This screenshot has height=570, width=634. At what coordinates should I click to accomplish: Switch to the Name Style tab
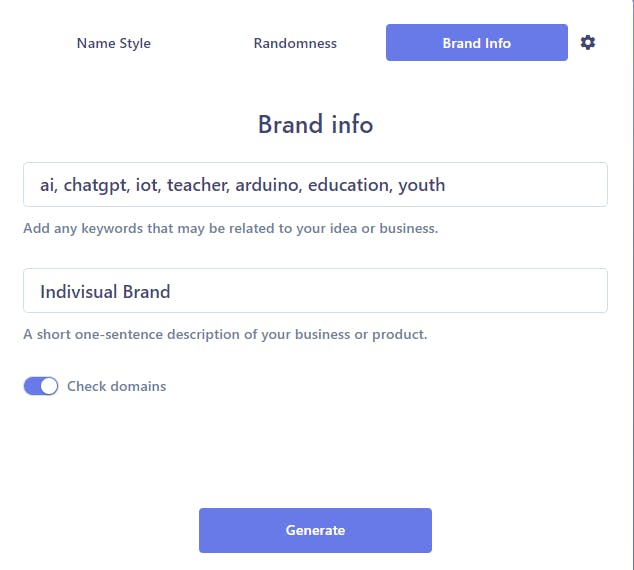coord(114,43)
